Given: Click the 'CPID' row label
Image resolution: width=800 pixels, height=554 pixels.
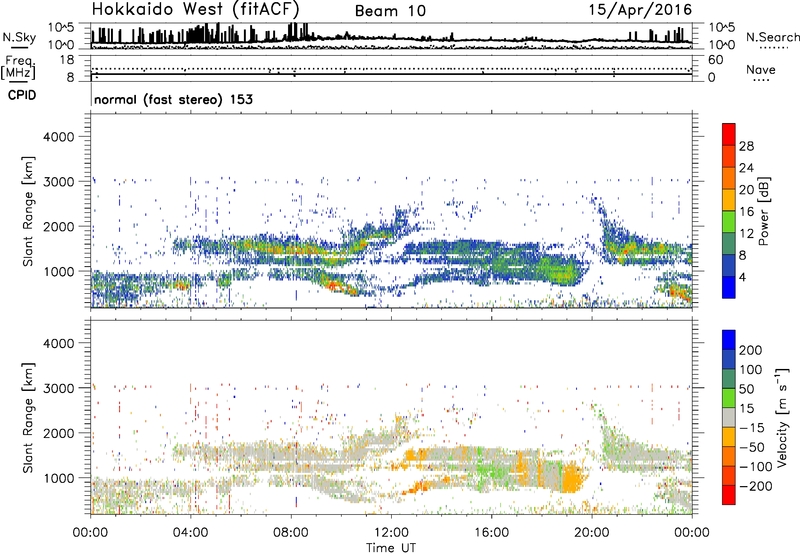Looking at the screenshot, I should point(22,95).
